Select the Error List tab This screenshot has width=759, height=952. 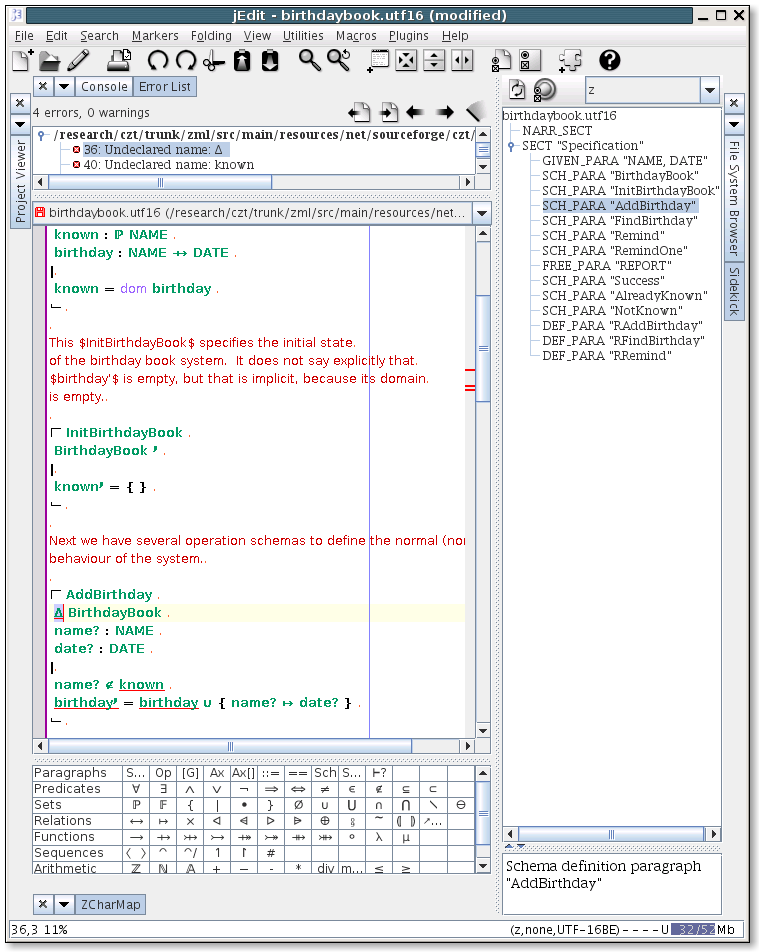point(165,87)
